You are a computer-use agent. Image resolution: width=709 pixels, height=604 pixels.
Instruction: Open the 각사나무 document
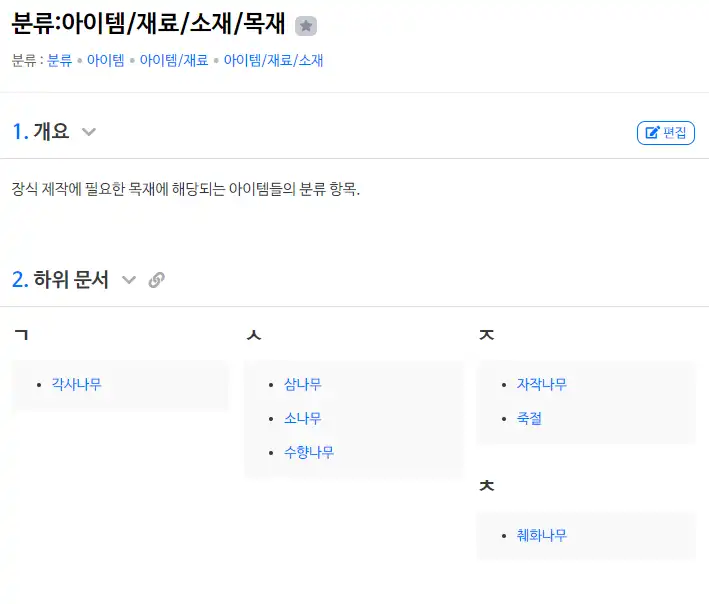coord(76,384)
